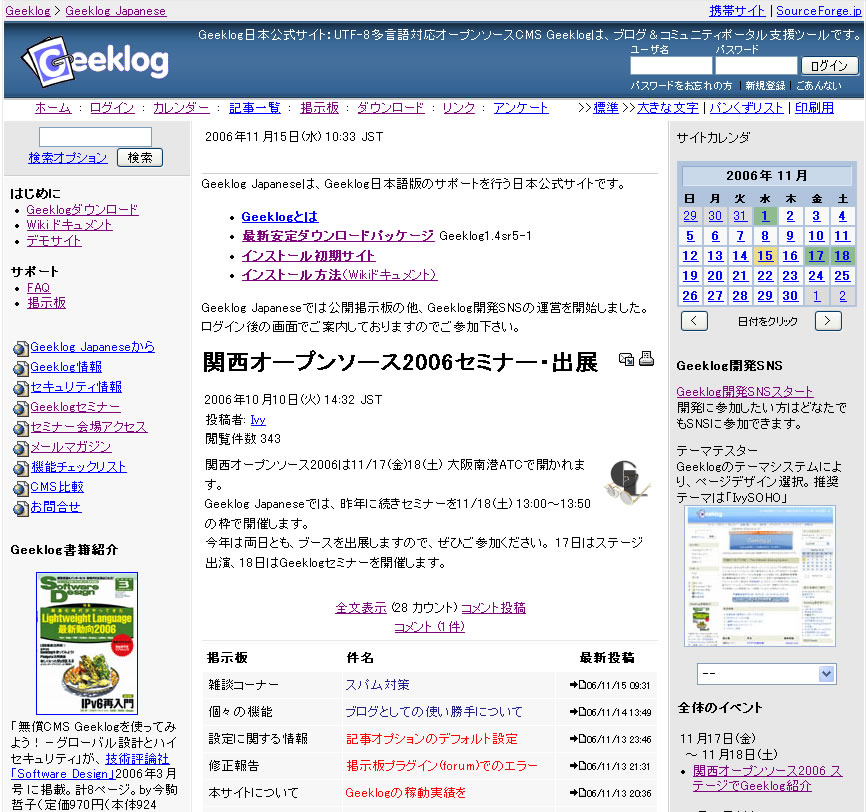This screenshot has height=812, width=868.
Task: Click the globe icon next to Geeklog Japaneseから
Action: [x=21, y=348]
